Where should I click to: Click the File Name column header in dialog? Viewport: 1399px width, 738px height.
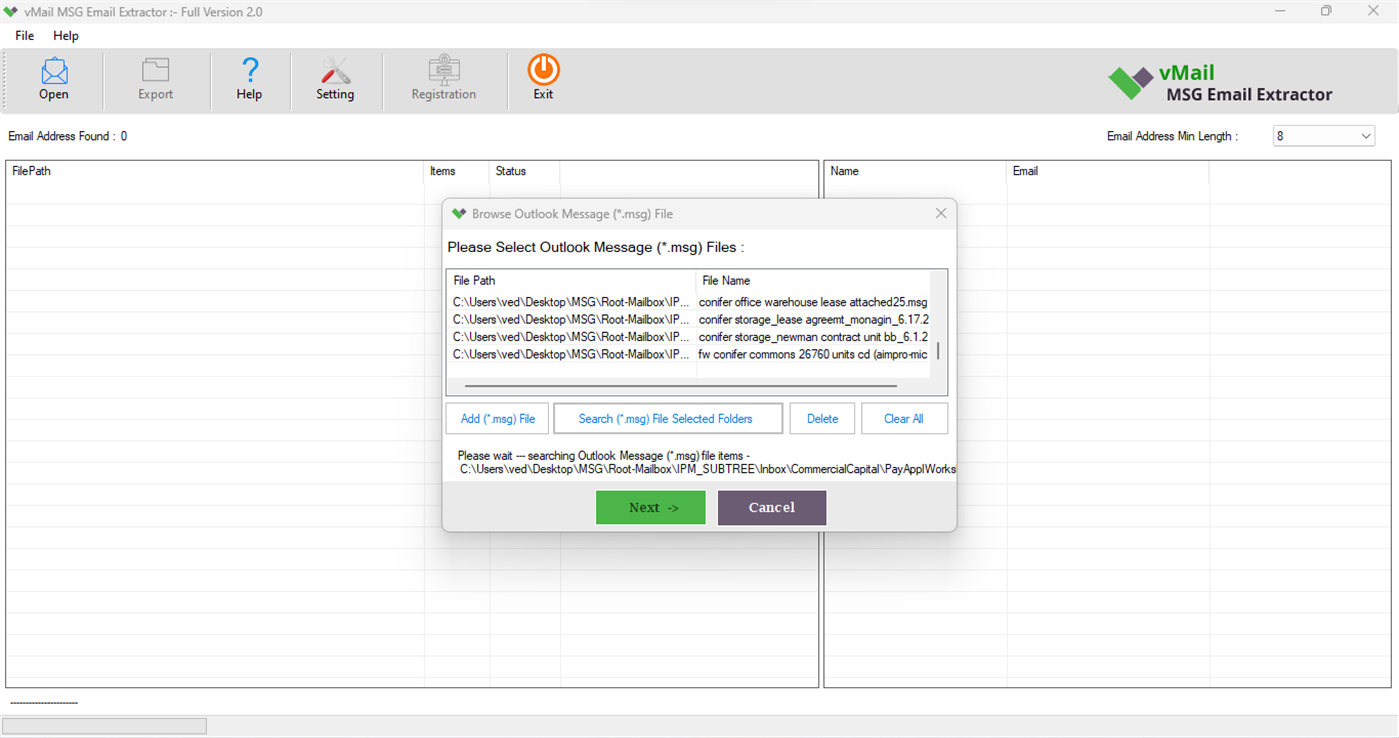pos(813,281)
